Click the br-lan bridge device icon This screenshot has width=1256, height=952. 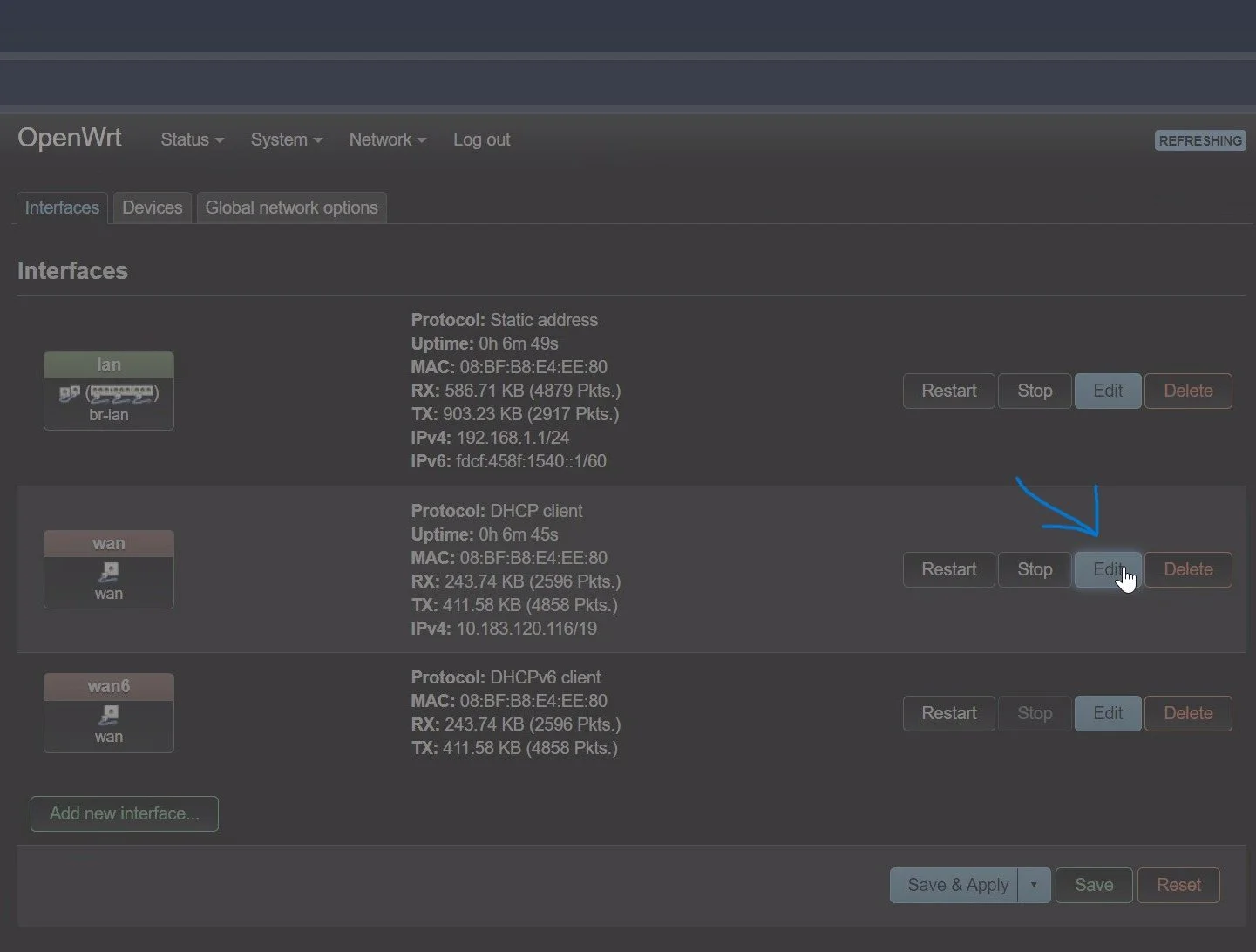pos(108,394)
